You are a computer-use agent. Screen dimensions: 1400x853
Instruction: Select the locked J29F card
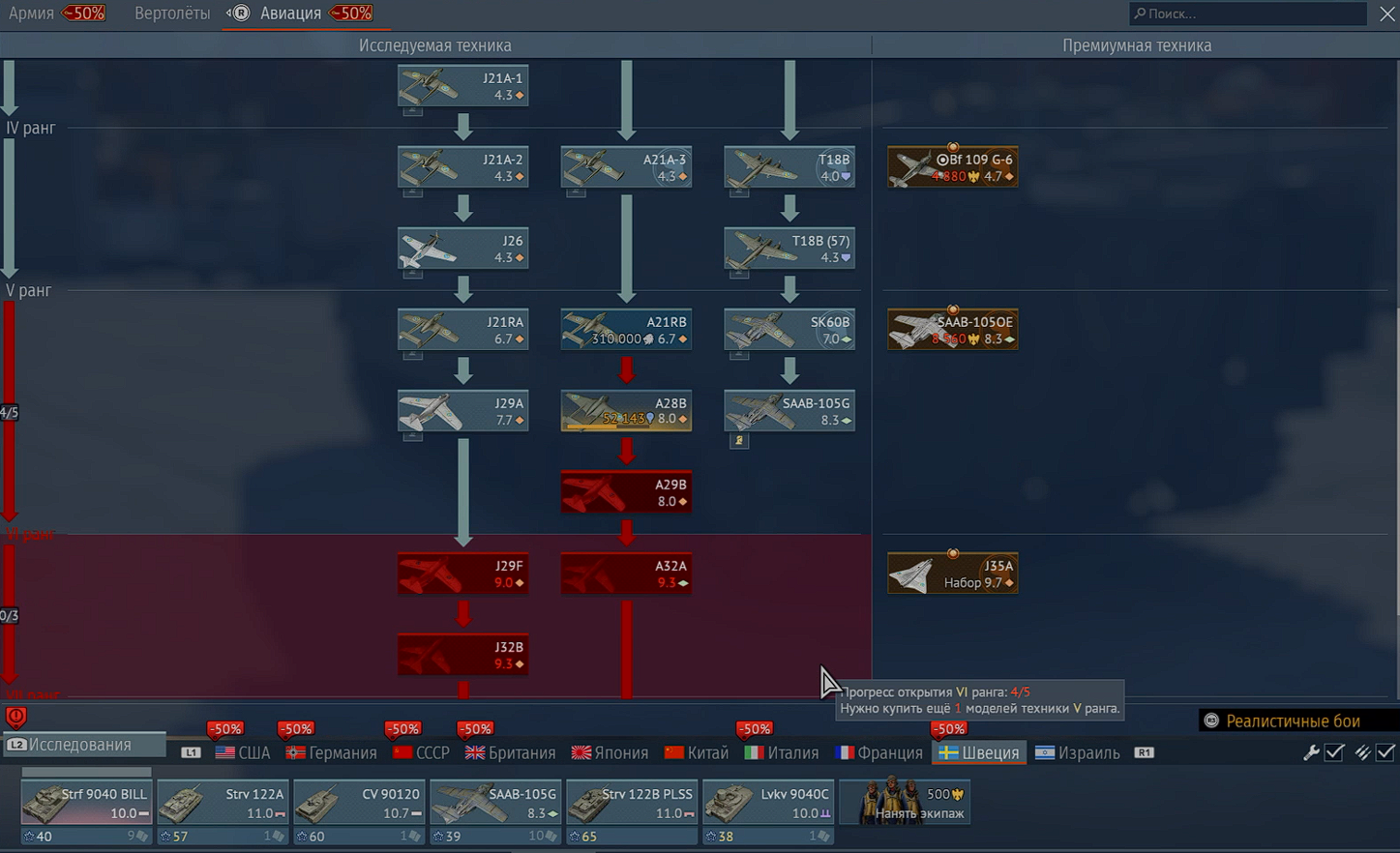click(462, 574)
